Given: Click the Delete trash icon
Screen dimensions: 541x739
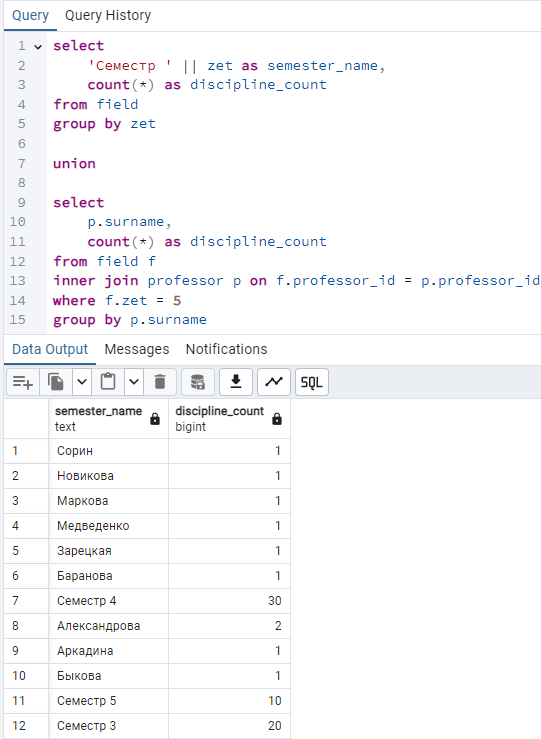Looking at the screenshot, I should tap(160, 382).
